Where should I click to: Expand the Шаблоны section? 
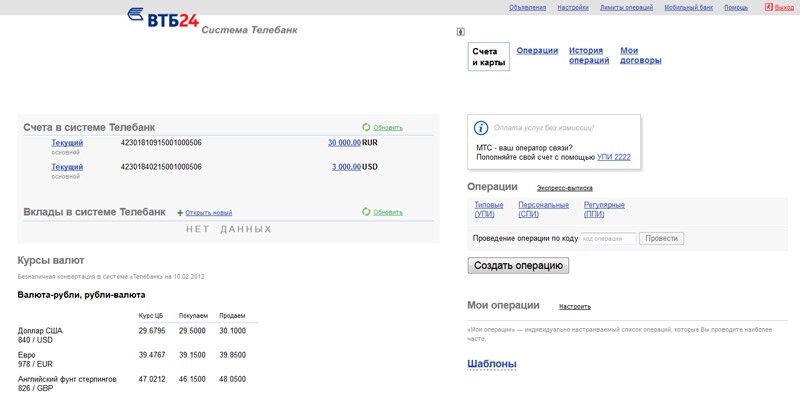tap(492, 364)
